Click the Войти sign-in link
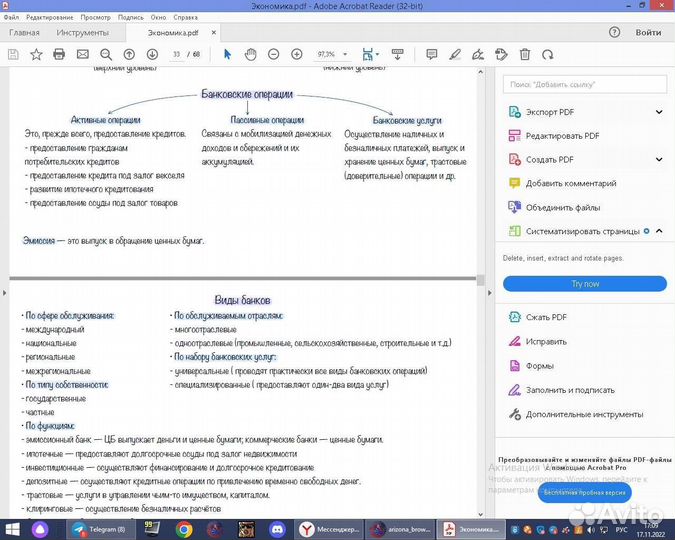675x540 pixels. (x=649, y=33)
